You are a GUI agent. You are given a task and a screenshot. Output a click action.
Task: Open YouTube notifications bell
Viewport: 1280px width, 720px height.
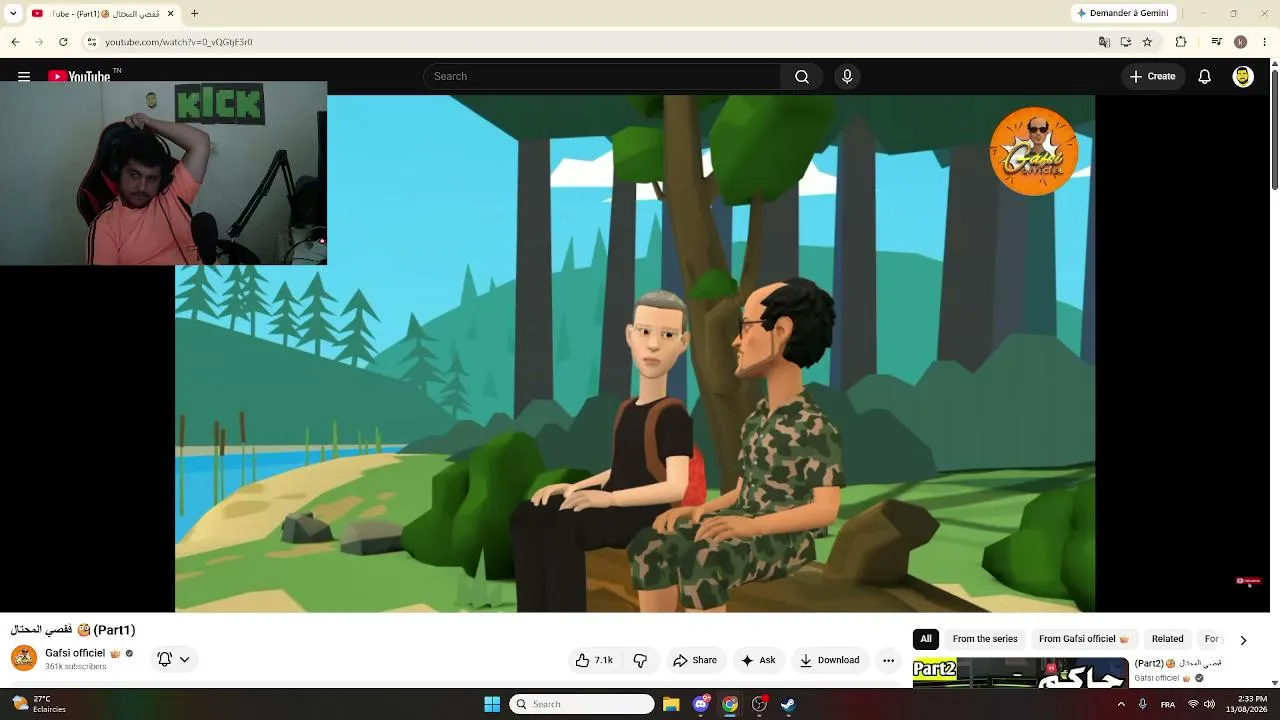coord(1205,76)
